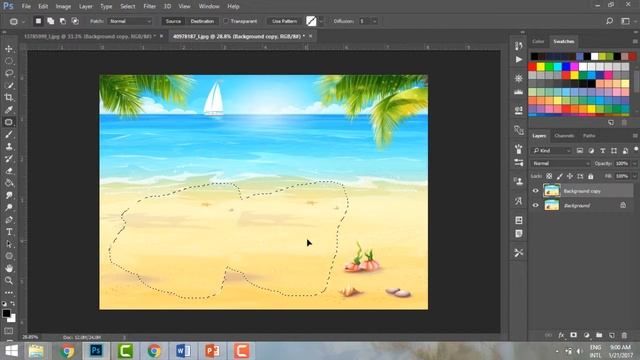Select the History Brush tool
Viewport: 640px width, 360px height.
click(x=9, y=158)
